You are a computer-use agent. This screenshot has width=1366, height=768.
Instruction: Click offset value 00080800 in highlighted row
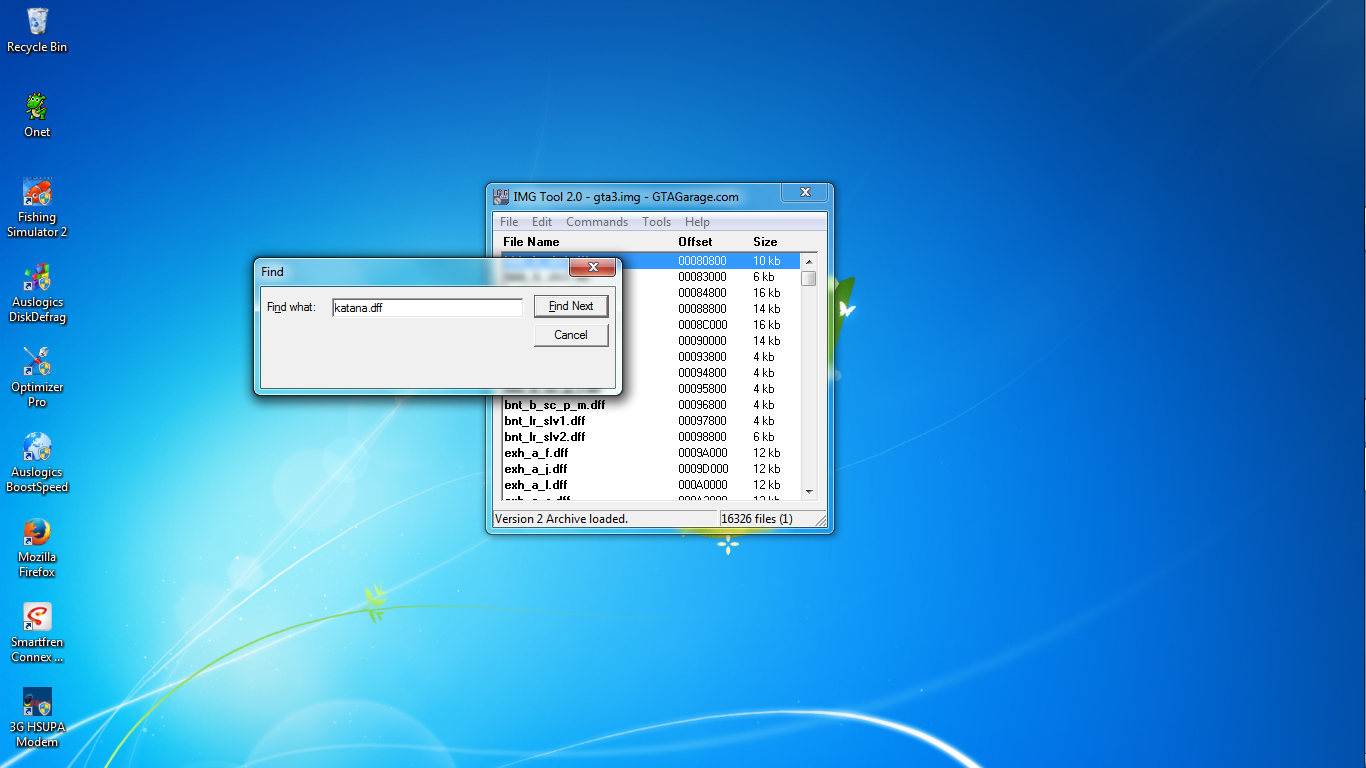[702, 261]
